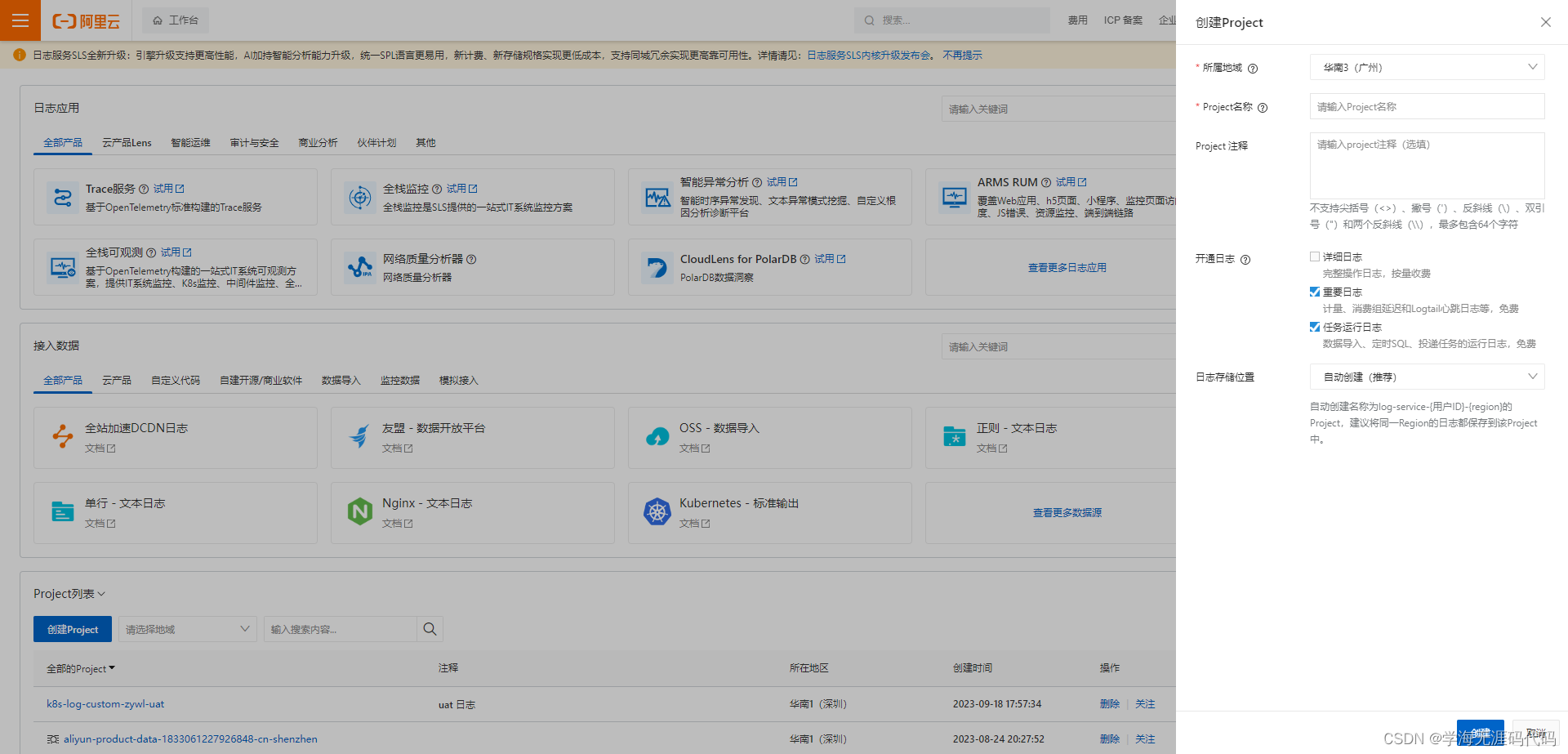Focus the 日志应用 keyword search field
The image size is (1568, 754).
click(x=1058, y=109)
